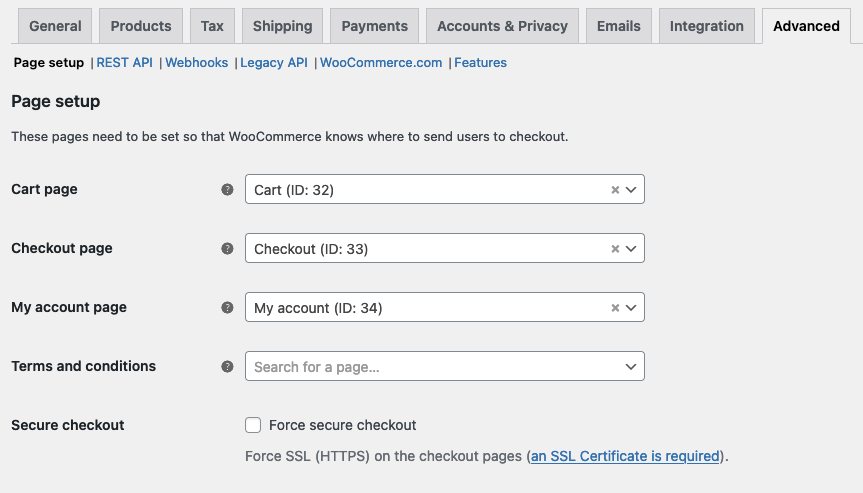
Task: Click help icon beside Terms and conditions
Action: point(227,366)
